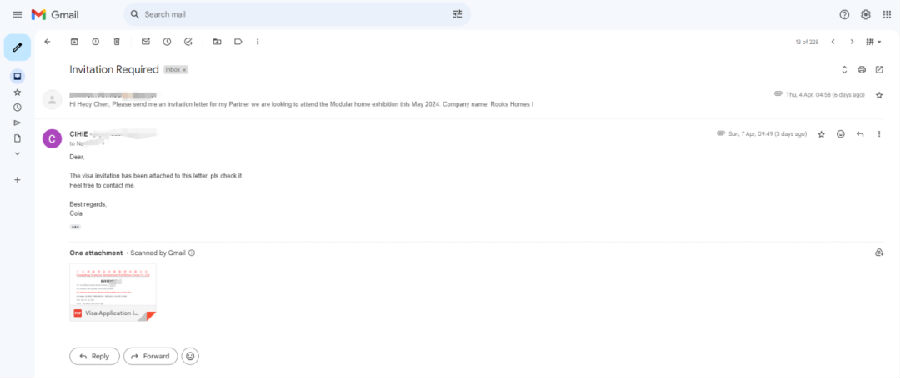Star the first collapsed message

point(879,95)
